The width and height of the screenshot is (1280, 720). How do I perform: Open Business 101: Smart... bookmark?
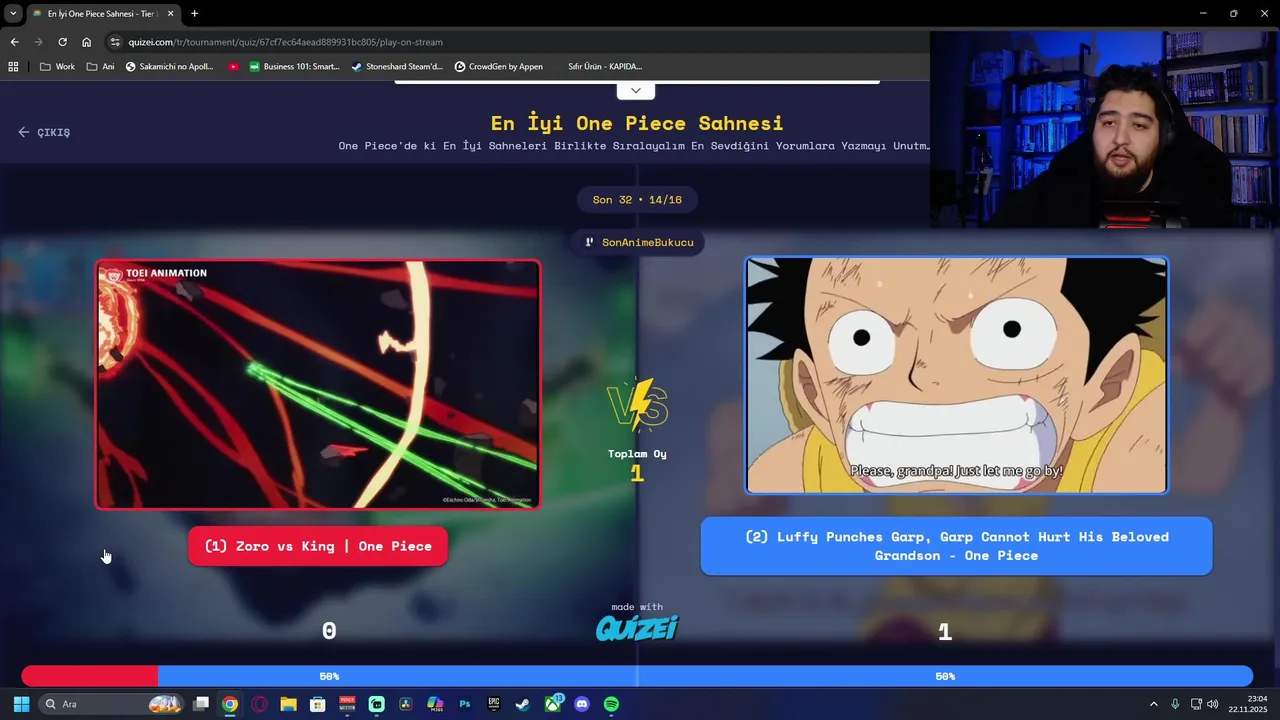[x=294, y=67]
